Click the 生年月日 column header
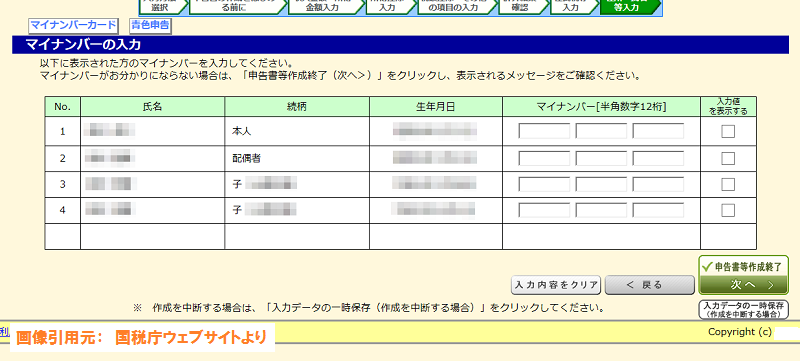Image resolution: width=800 pixels, height=361 pixels. (x=436, y=107)
